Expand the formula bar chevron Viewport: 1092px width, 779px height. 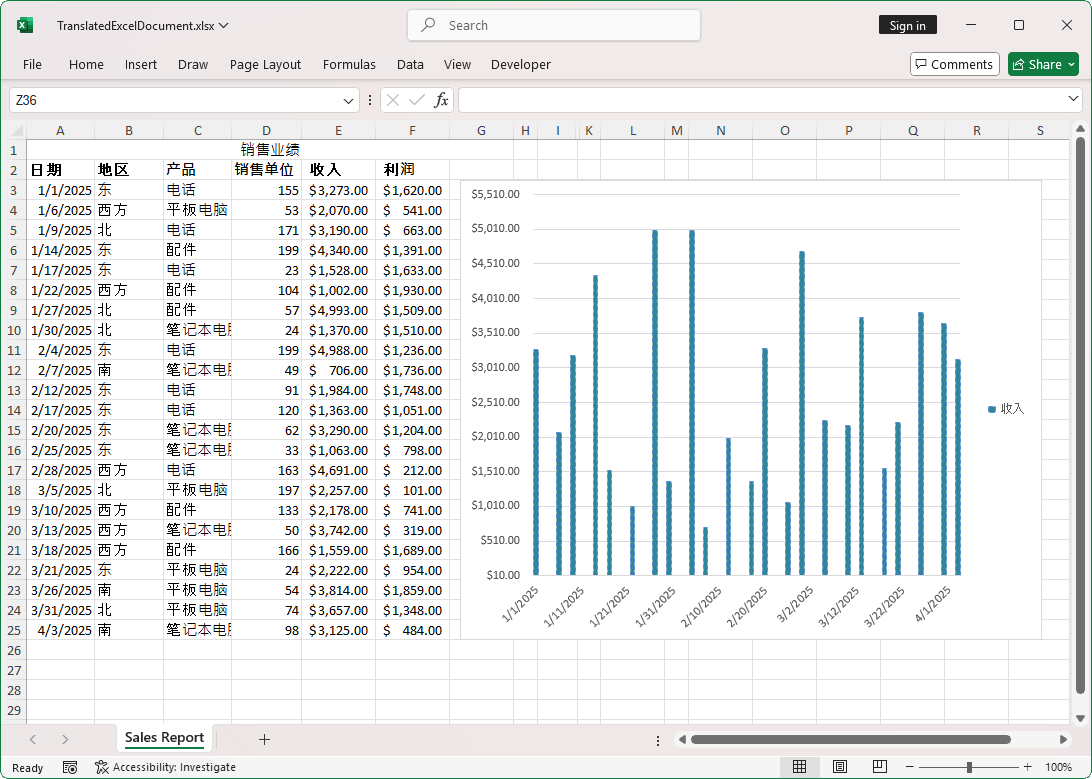click(x=1073, y=99)
